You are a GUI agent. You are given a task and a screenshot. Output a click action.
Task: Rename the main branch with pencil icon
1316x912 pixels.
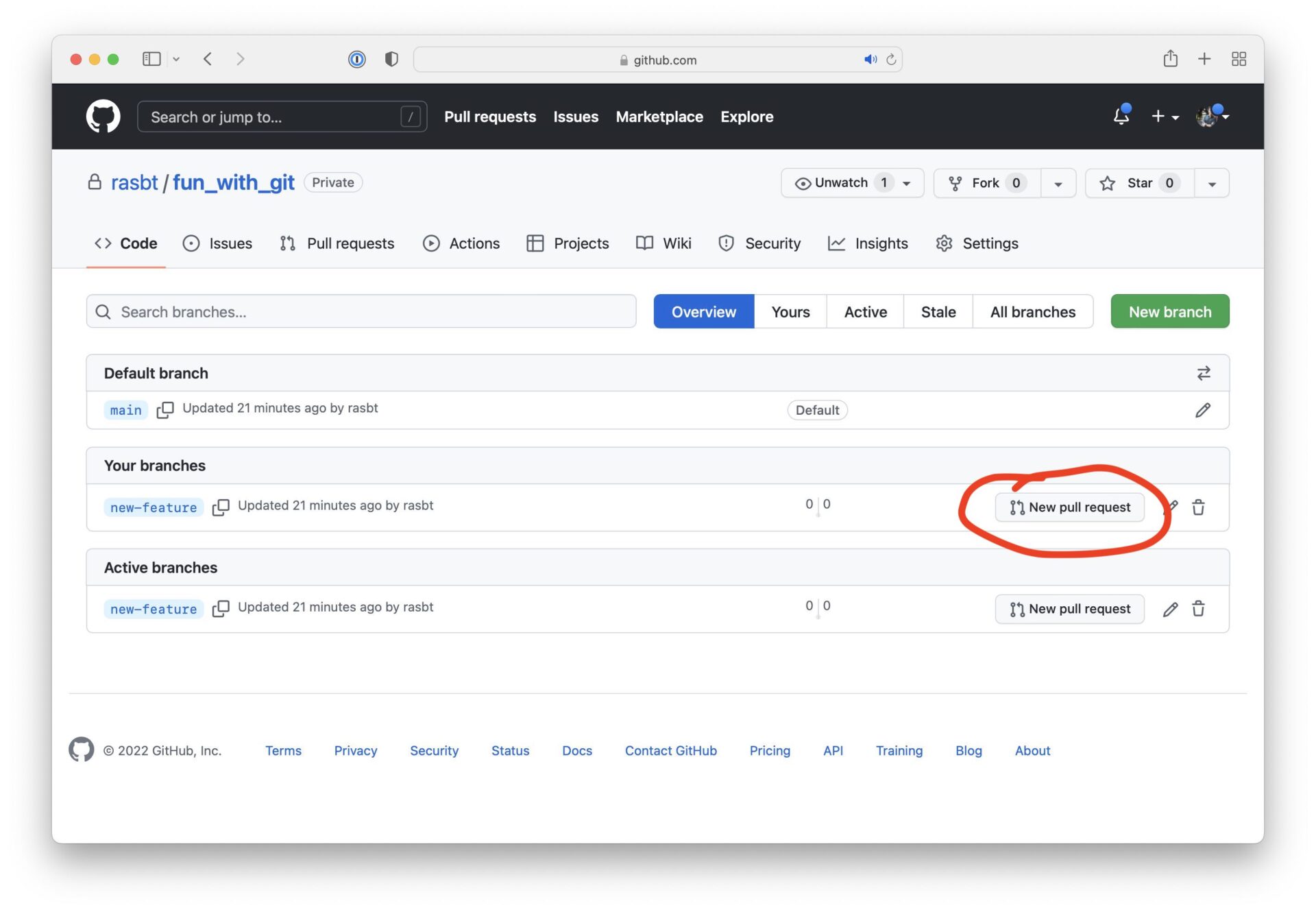[x=1203, y=410]
